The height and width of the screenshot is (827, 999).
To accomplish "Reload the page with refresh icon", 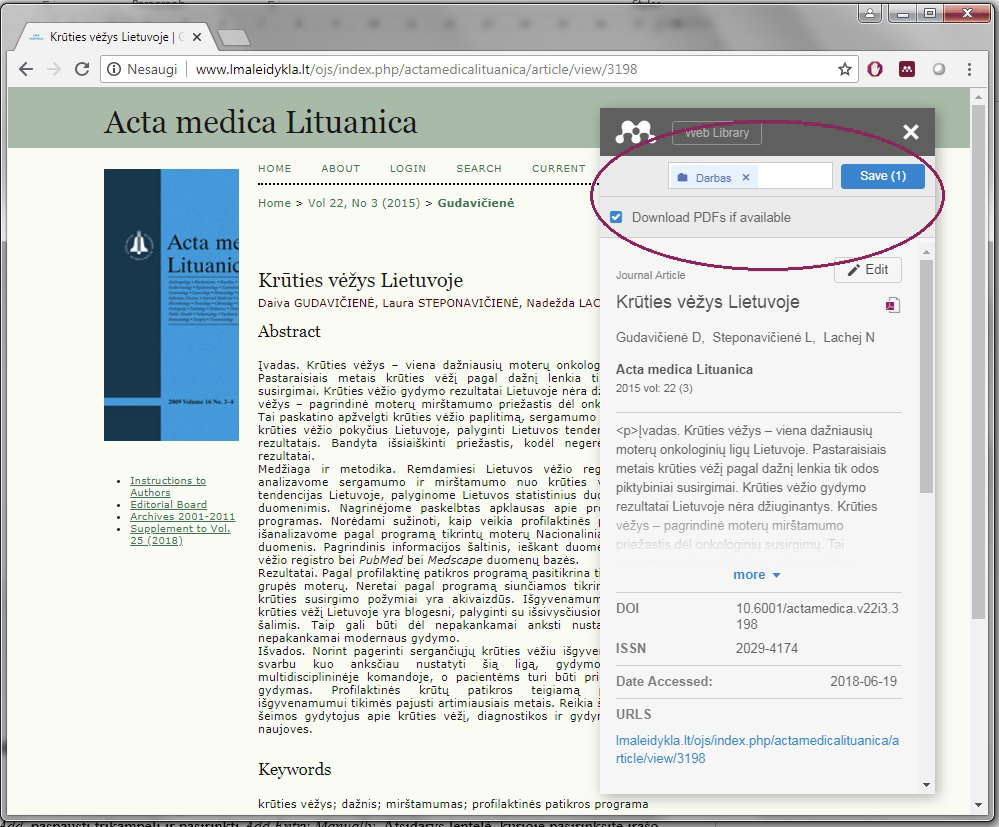I will click(x=82, y=70).
